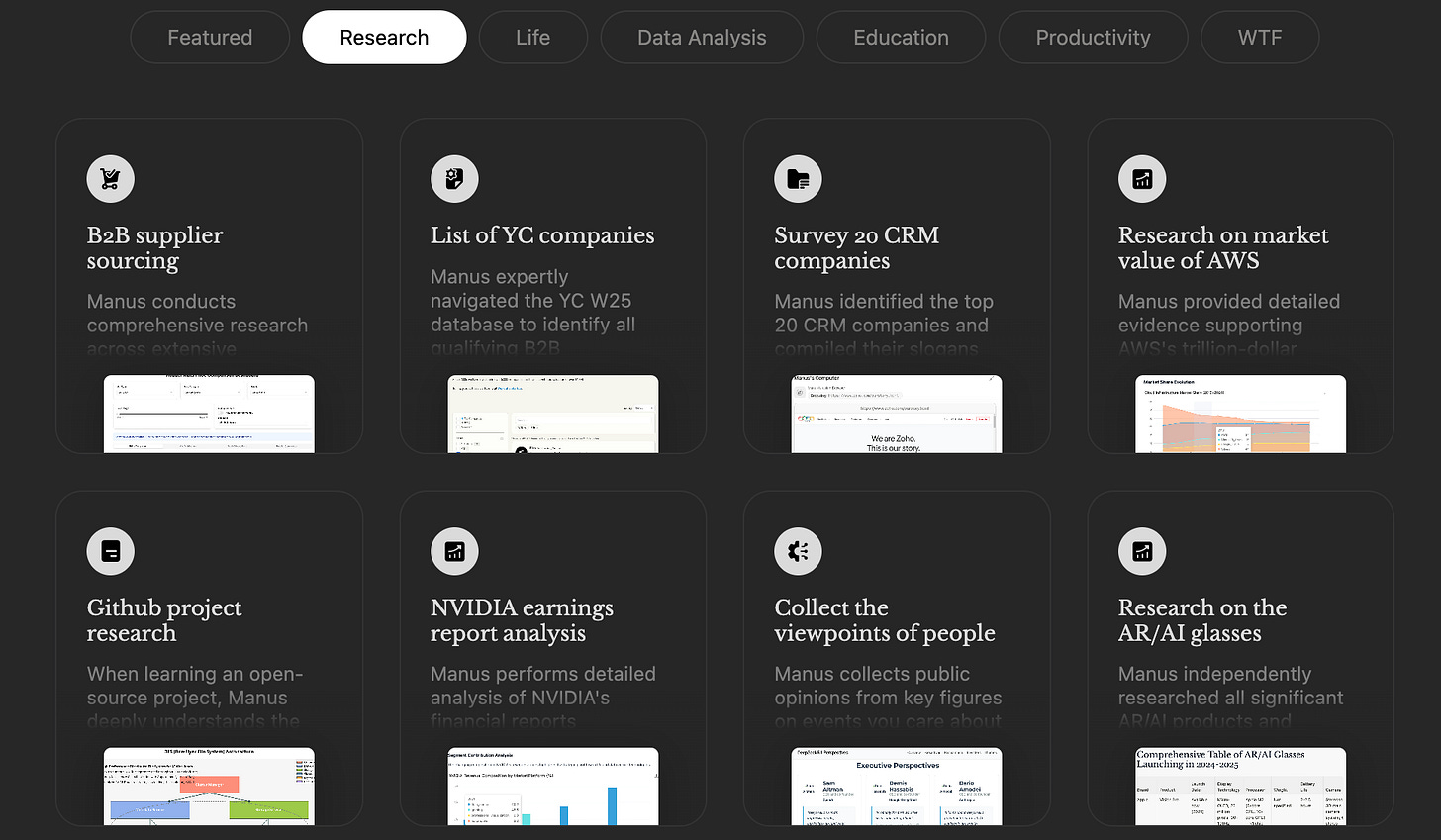This screenshot has height=840, width=1441.
Task: Open the Collect the viewpoints of people title
Action: coord(885,620)
